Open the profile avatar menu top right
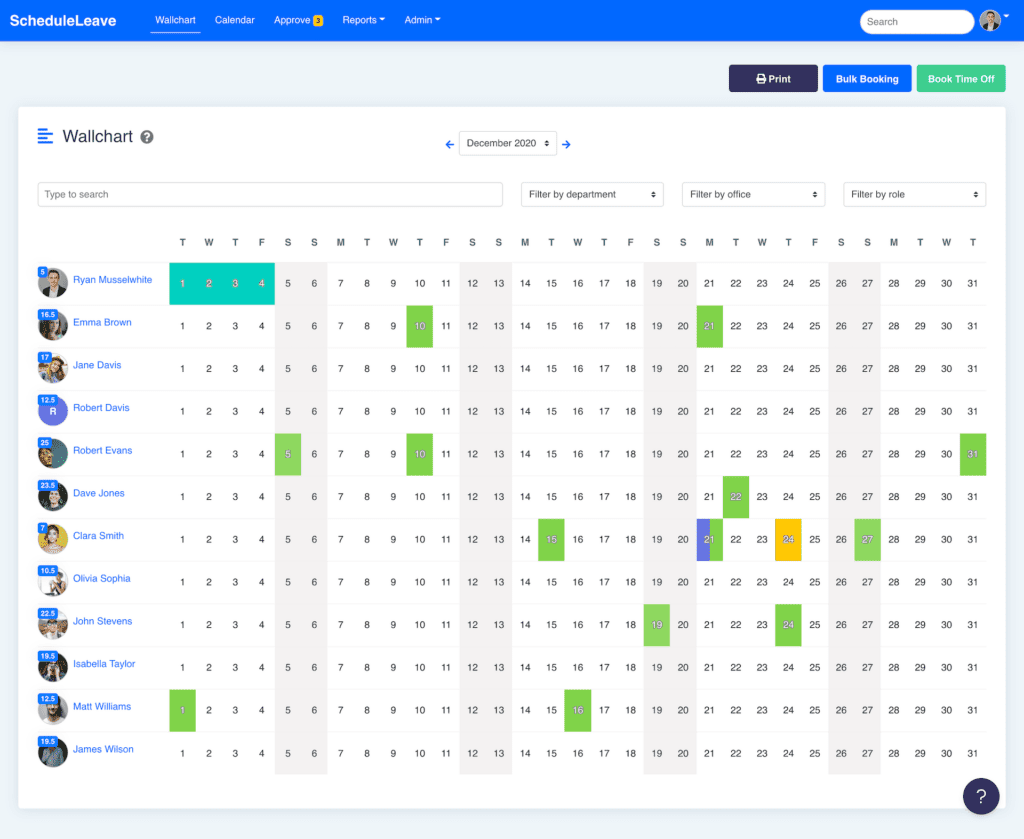This screenshot has width=1024, height=839. (x=989, y=19)
